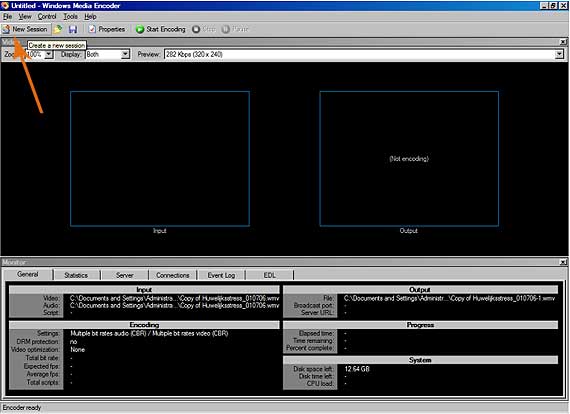Click the 'Expected fps' label
The width and height of the screenshot is (570, 414).
pos(41,366)
